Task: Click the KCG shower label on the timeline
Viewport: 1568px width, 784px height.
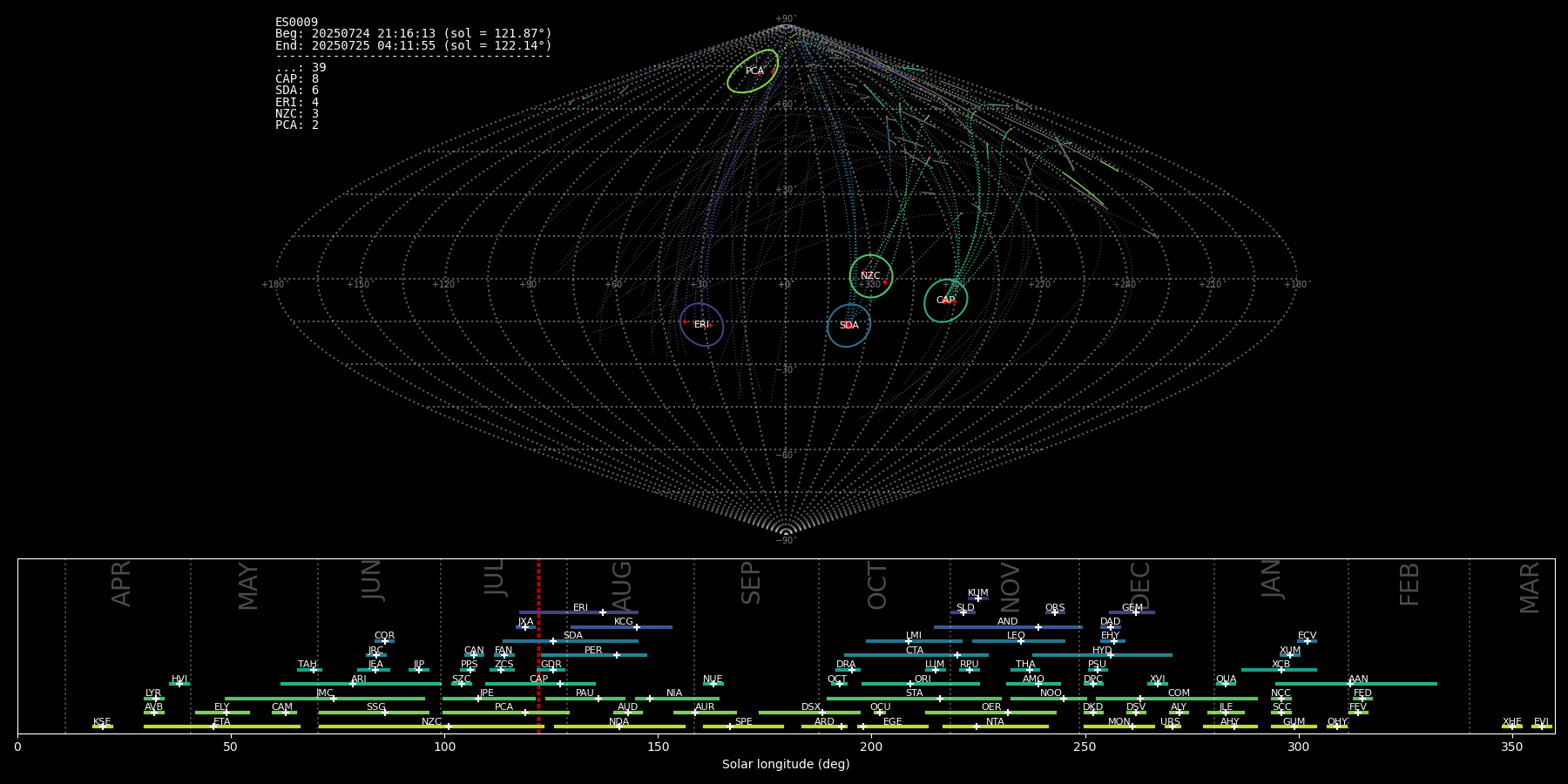Action: [x=624, y=622]
